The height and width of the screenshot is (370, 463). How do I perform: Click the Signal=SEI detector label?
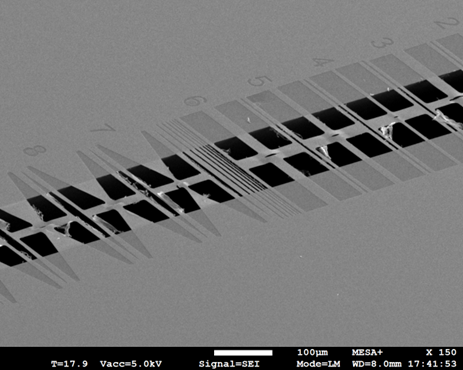(x=229, y=364)
